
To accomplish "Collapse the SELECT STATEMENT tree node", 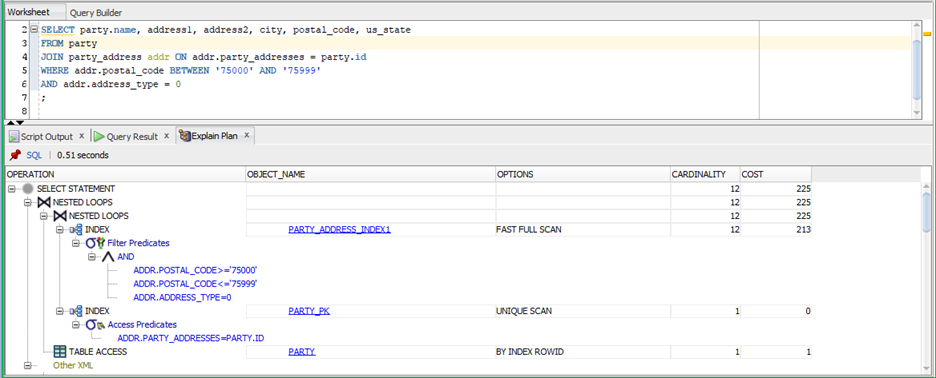I will pos(13,188).
